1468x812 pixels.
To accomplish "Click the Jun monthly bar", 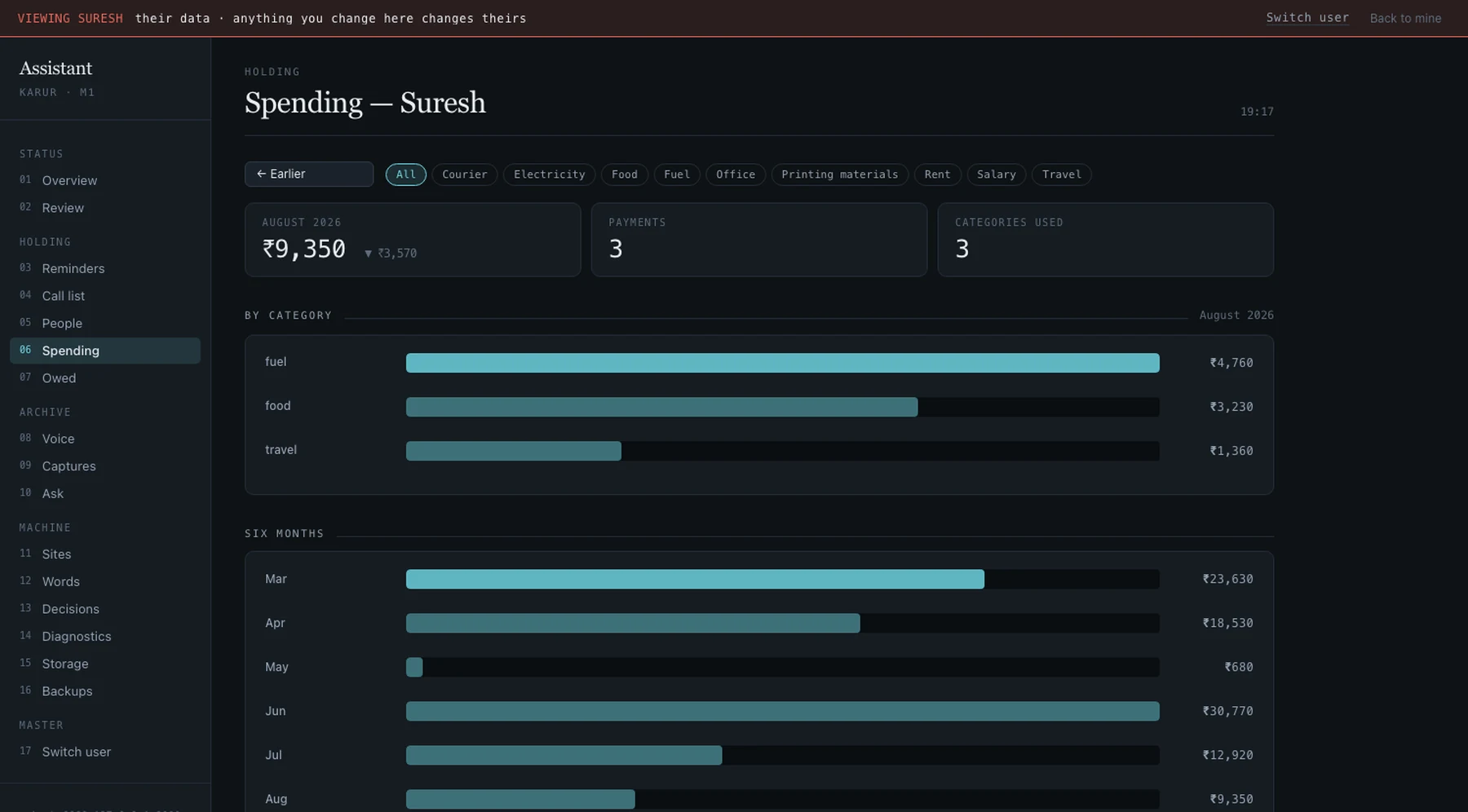I will [x=783, y=711].
